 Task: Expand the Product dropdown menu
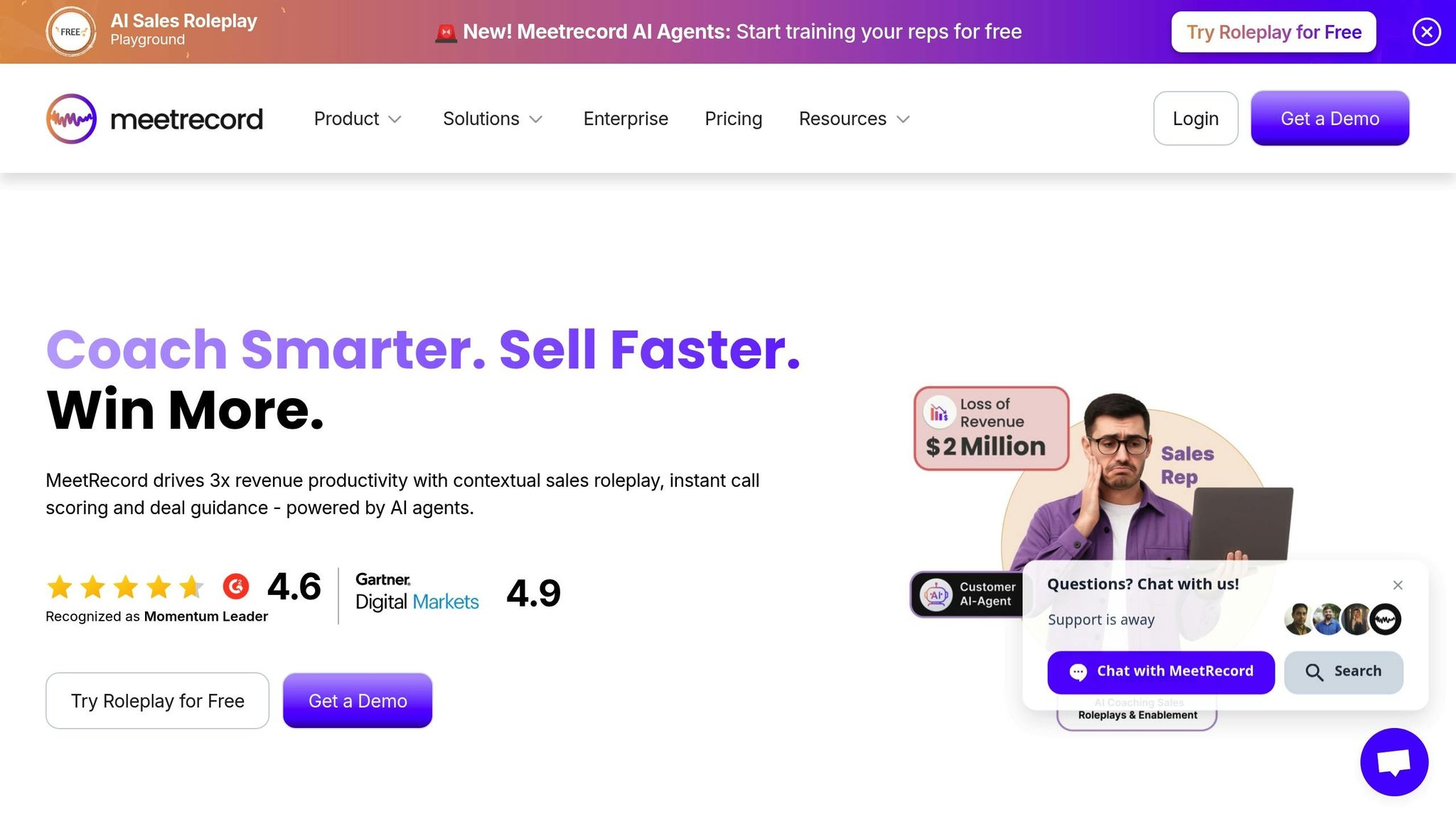click(358, 119)
